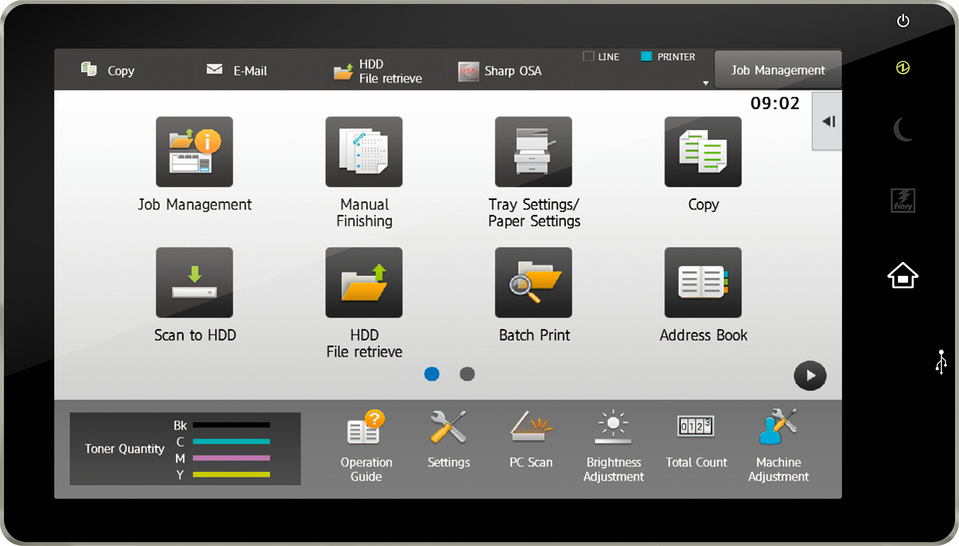Tap the Scan to HDD icon
This screenshot has height=546, width=959.
[194, 283]
